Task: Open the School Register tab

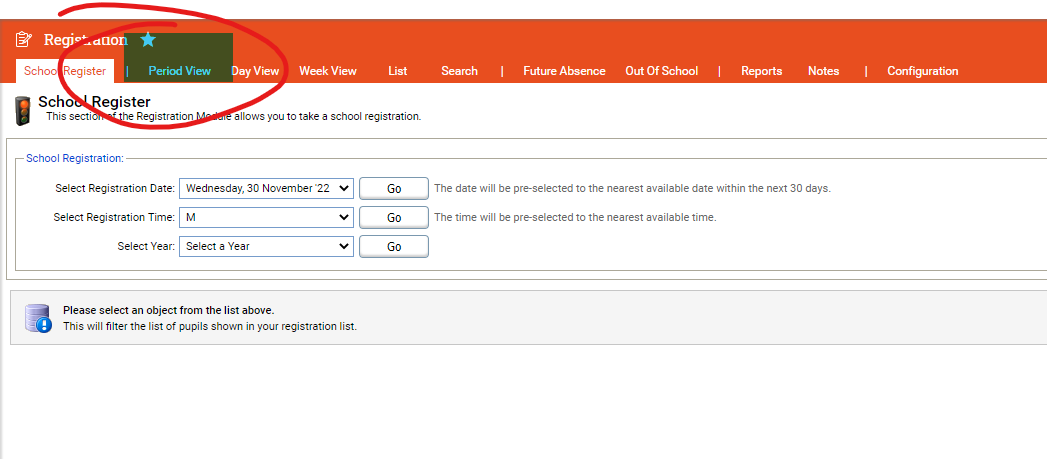Action: pos(65,71)
